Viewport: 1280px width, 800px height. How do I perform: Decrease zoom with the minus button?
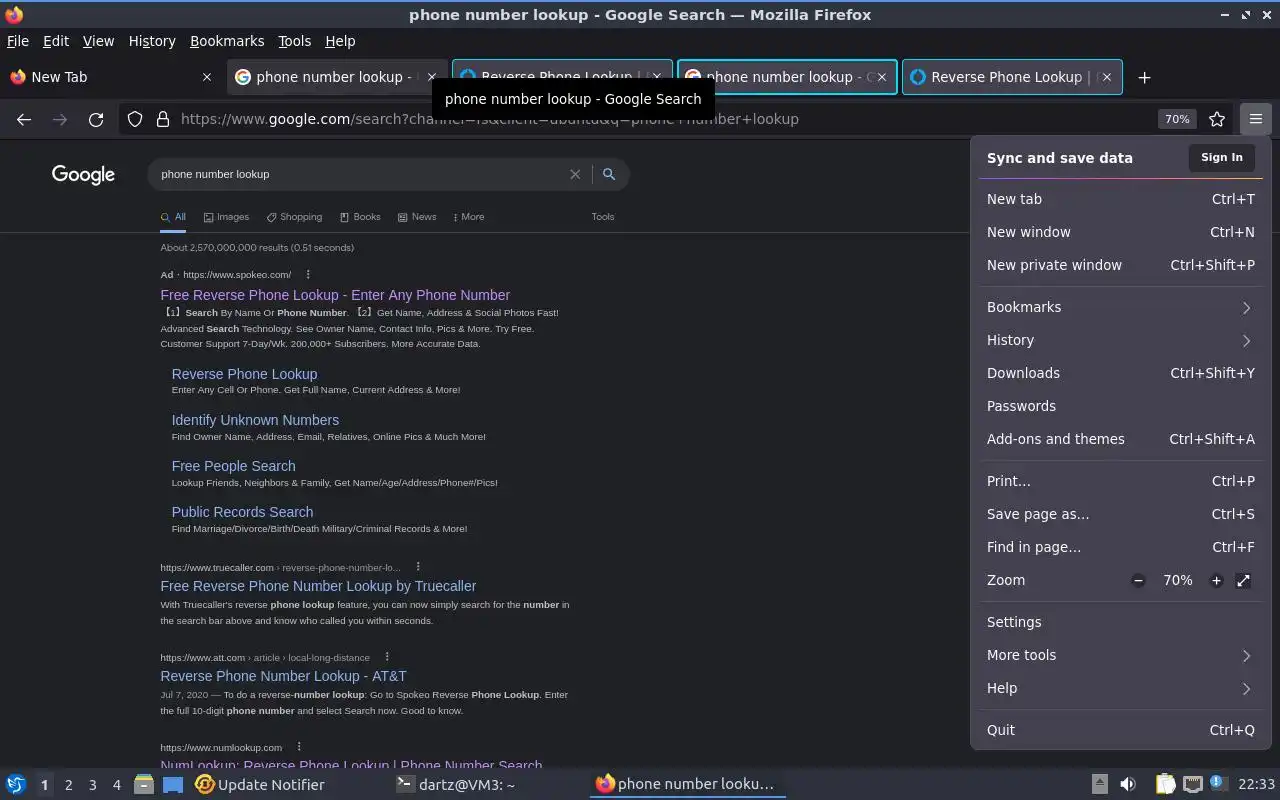pos(1138,580)
